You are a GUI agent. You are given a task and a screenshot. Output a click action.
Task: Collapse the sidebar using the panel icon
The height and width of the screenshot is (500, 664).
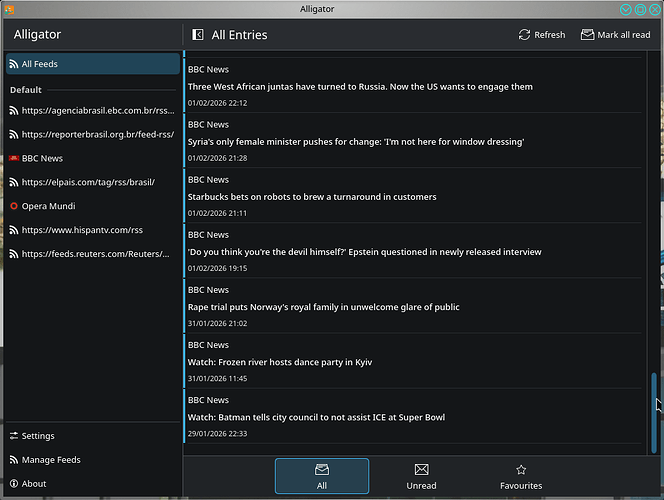pyautogui.click(x=198, y=35)
